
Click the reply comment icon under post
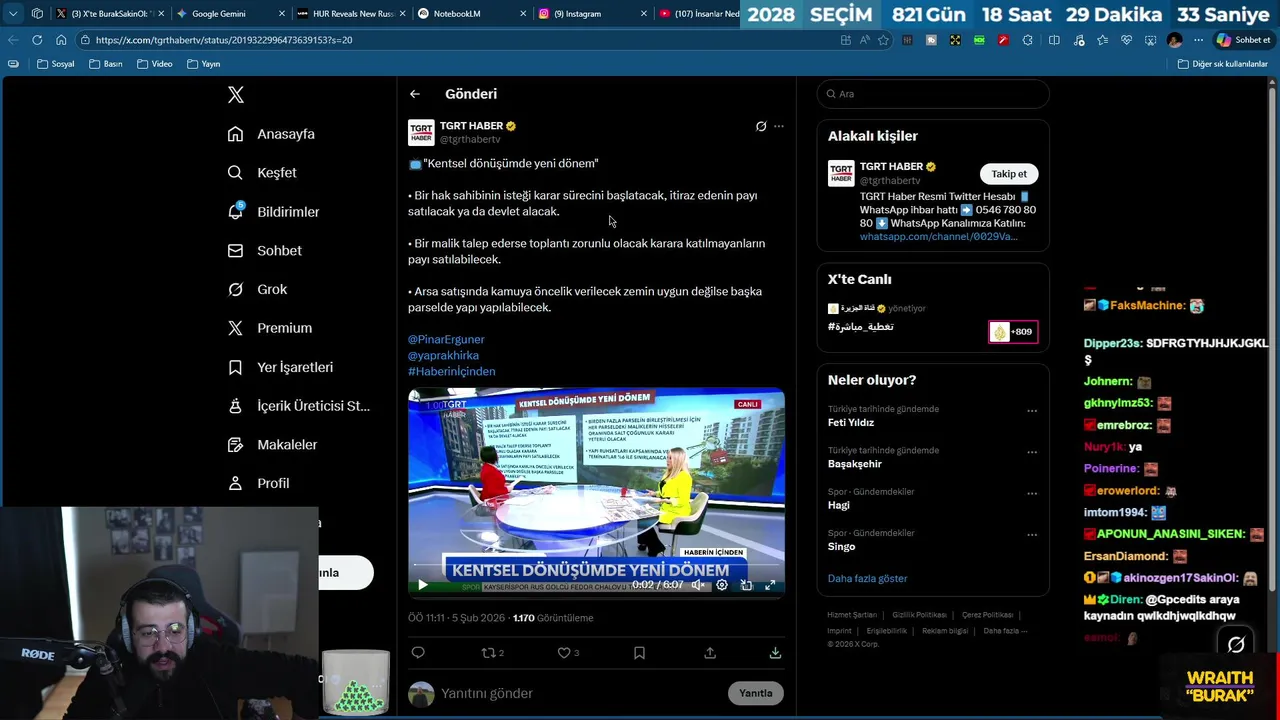418,653
